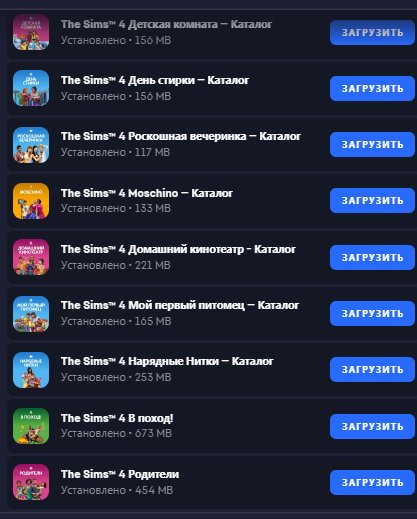Click Загрузить for Домашний кинотеатр
The image size is (417, 519).
coord(372,257)
